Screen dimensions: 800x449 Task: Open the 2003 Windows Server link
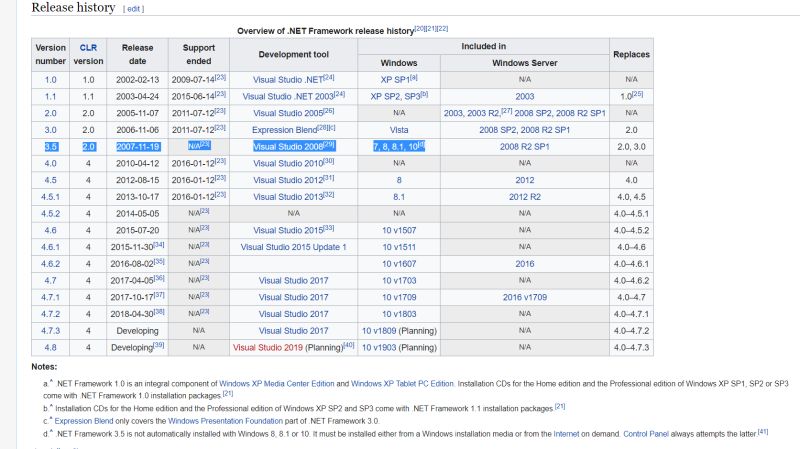(x=524, y=96)
